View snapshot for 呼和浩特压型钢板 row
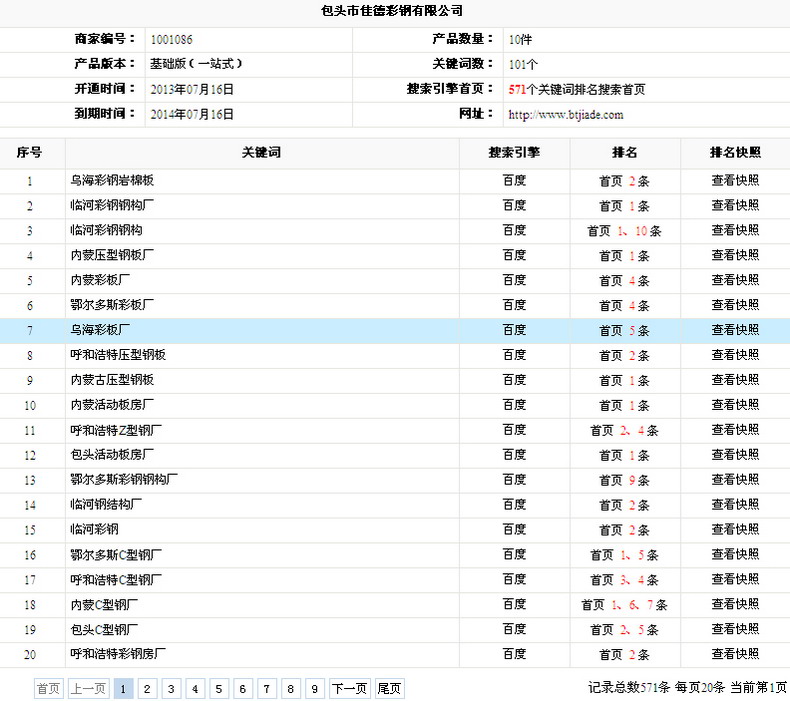This screenshot has width=790, height=701. point(735,355)
